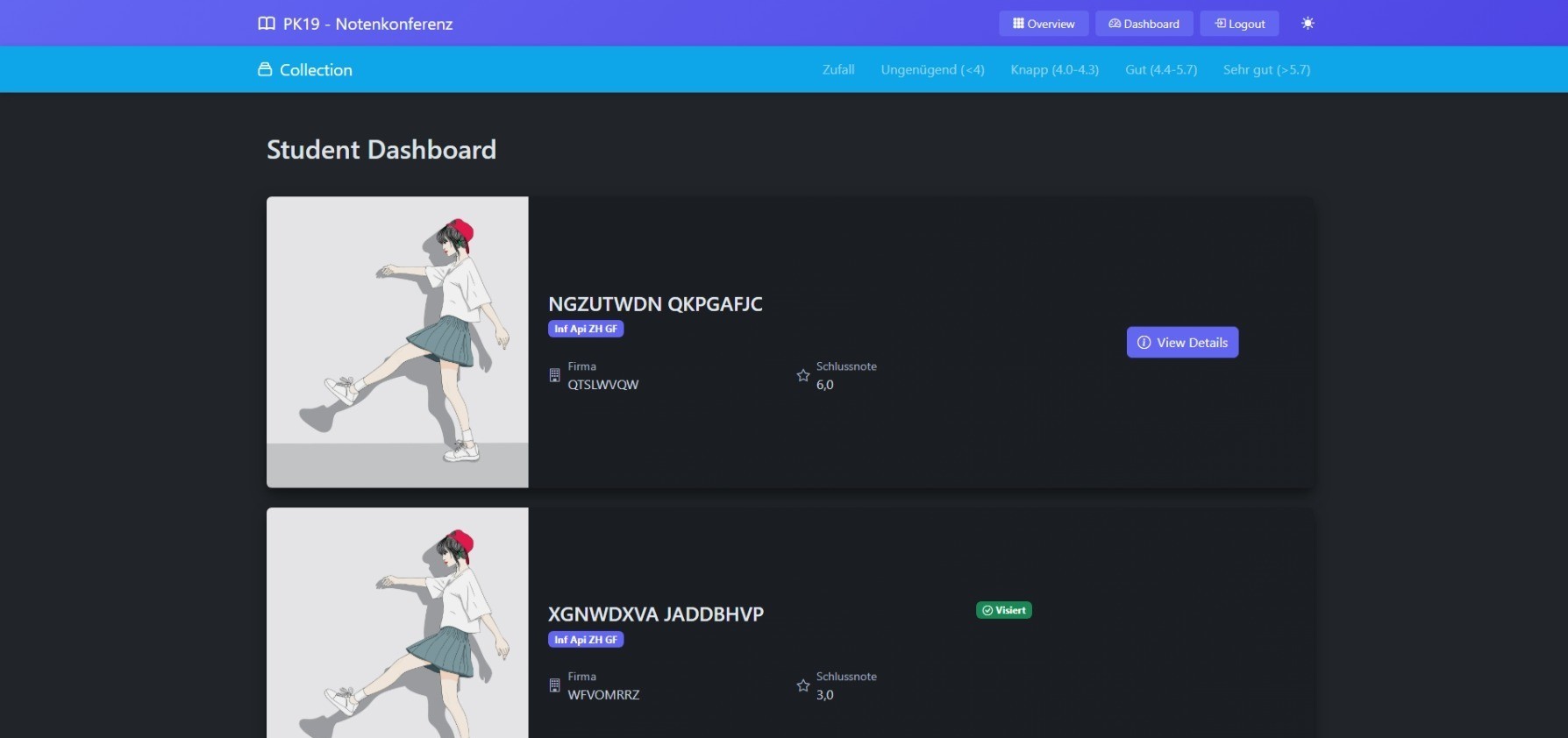
Task: Select the Zufall filter
Action: pyautogui.click(x=838, y=69)
